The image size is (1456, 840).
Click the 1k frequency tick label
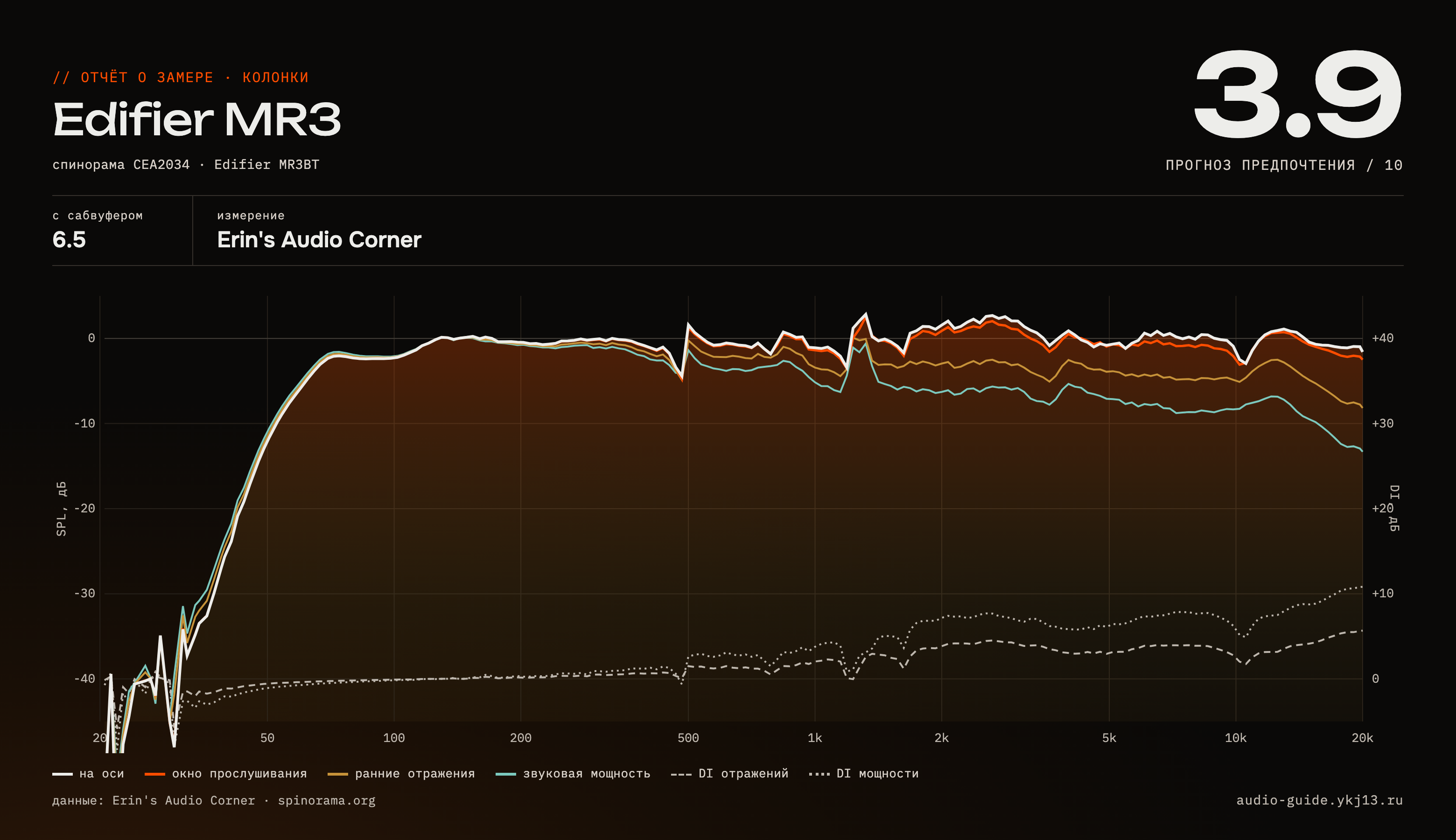[814, 738]
